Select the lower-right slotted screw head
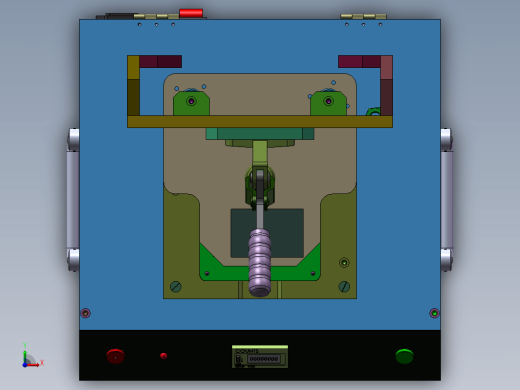Screen dimensions: 520x390 [344, 286]
